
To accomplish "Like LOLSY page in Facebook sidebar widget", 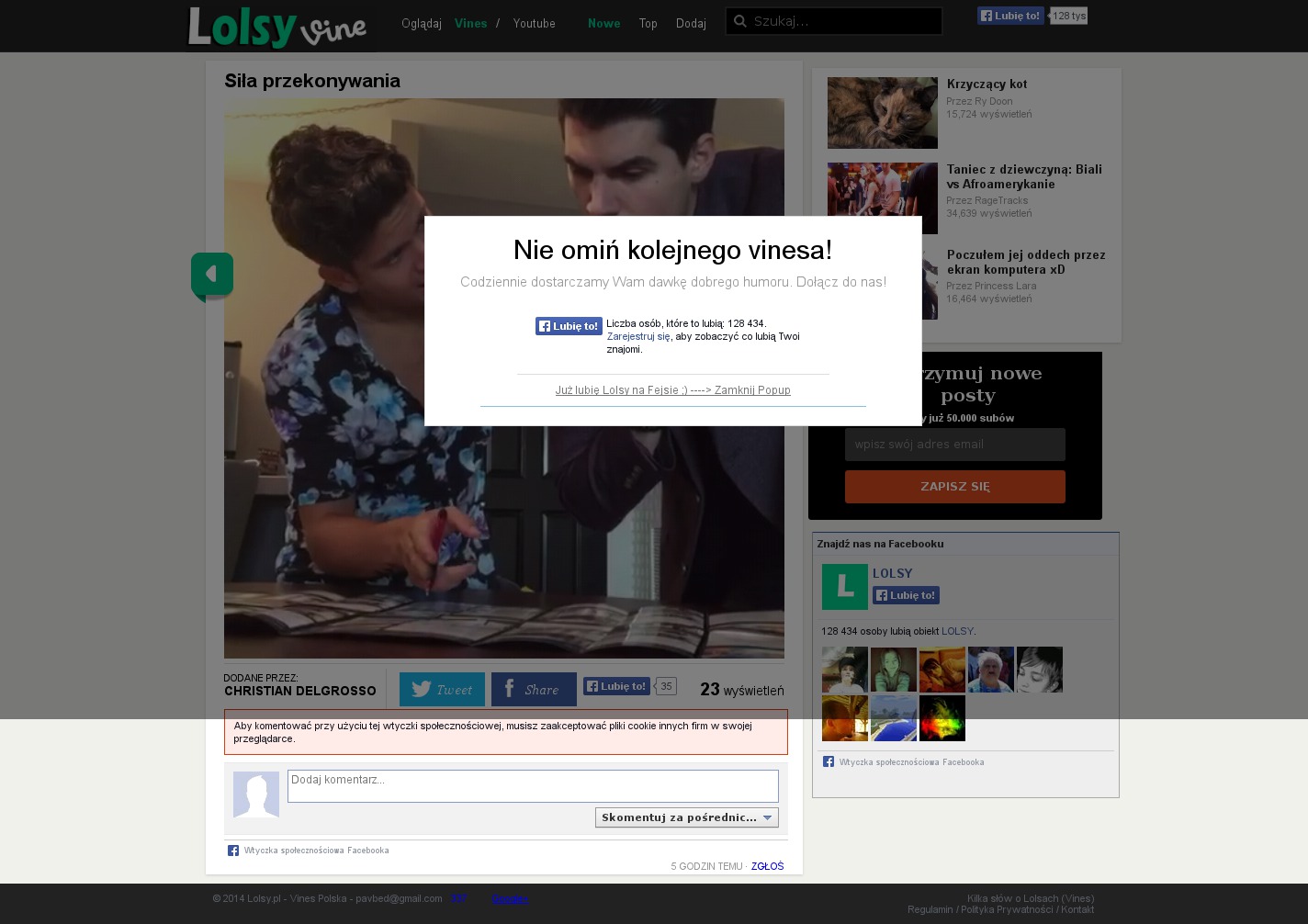I will click(x=906, y=595).
